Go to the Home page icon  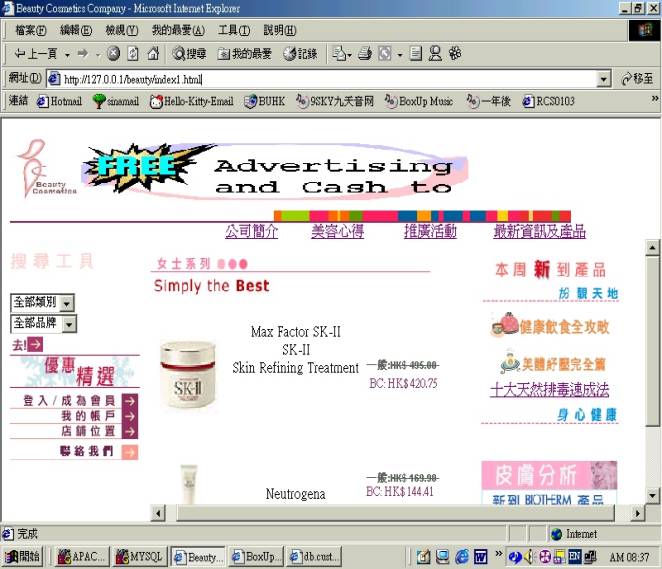point(153,54)
